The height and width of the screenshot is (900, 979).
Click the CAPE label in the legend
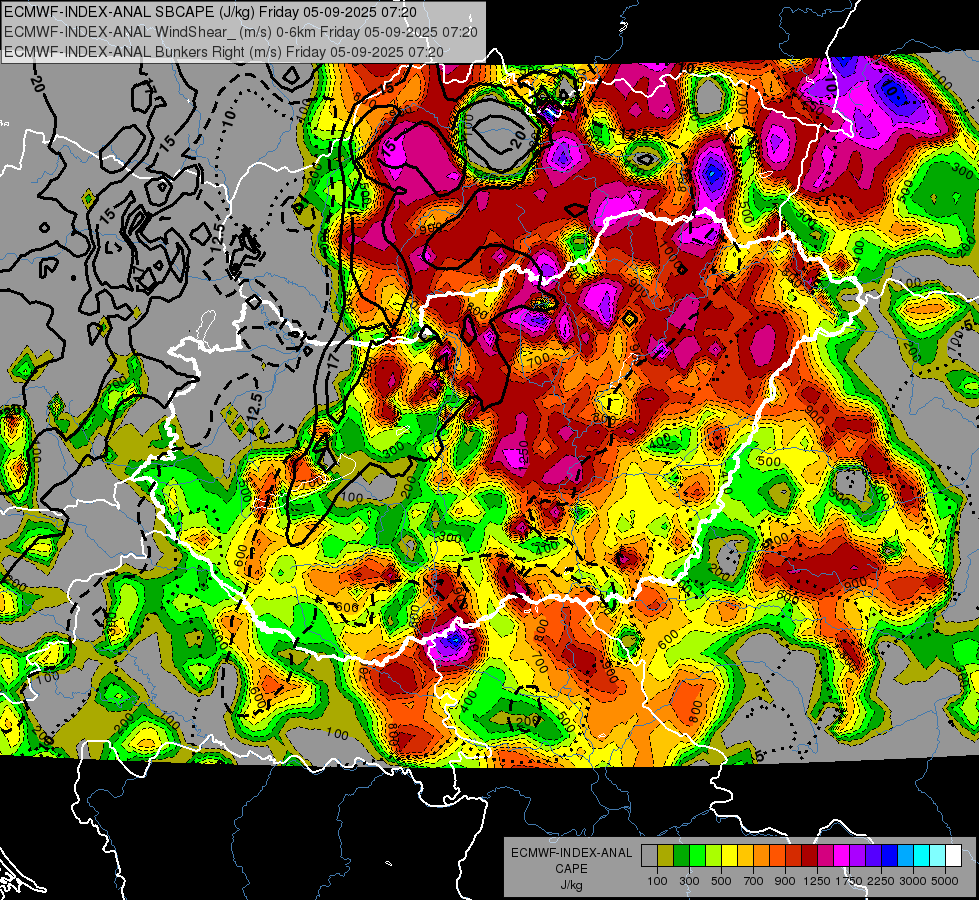(571, 869)
